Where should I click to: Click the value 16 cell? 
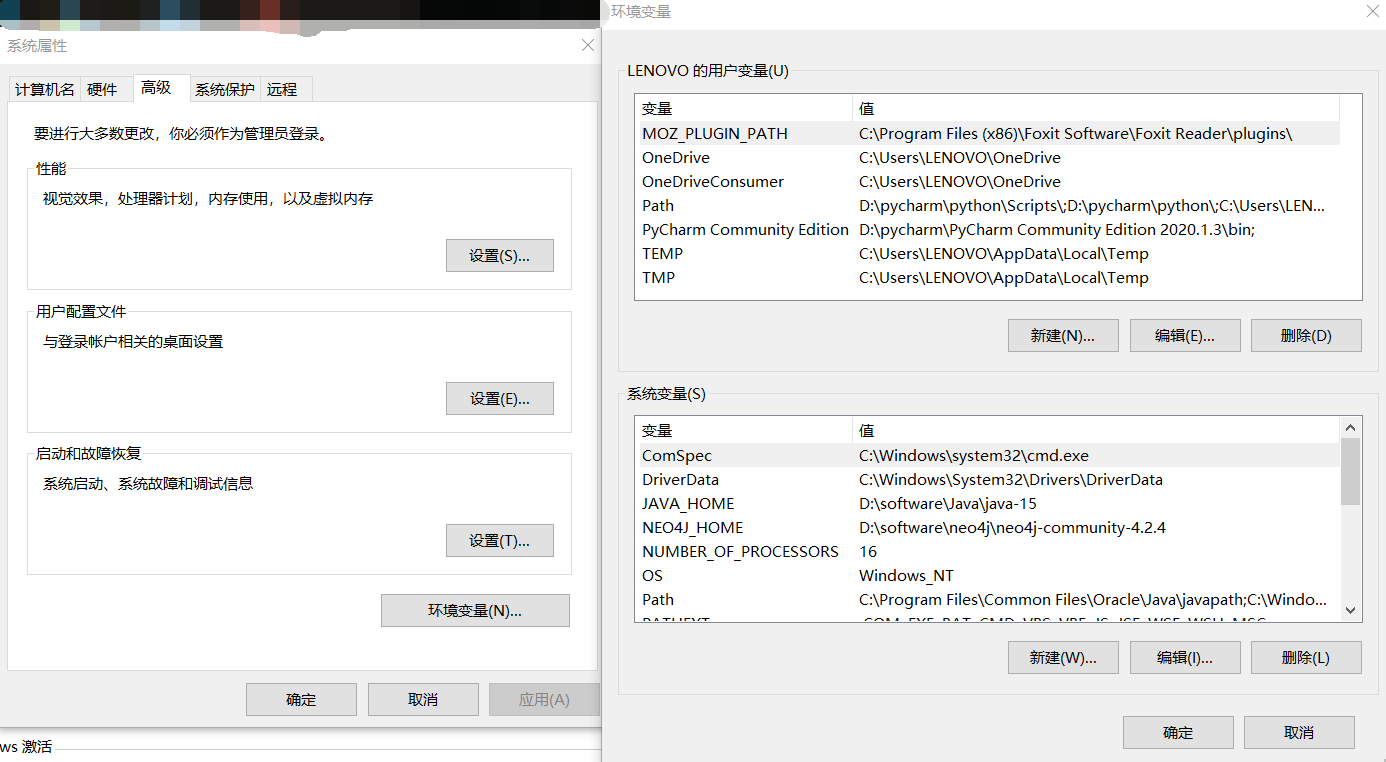pos(868,552)
